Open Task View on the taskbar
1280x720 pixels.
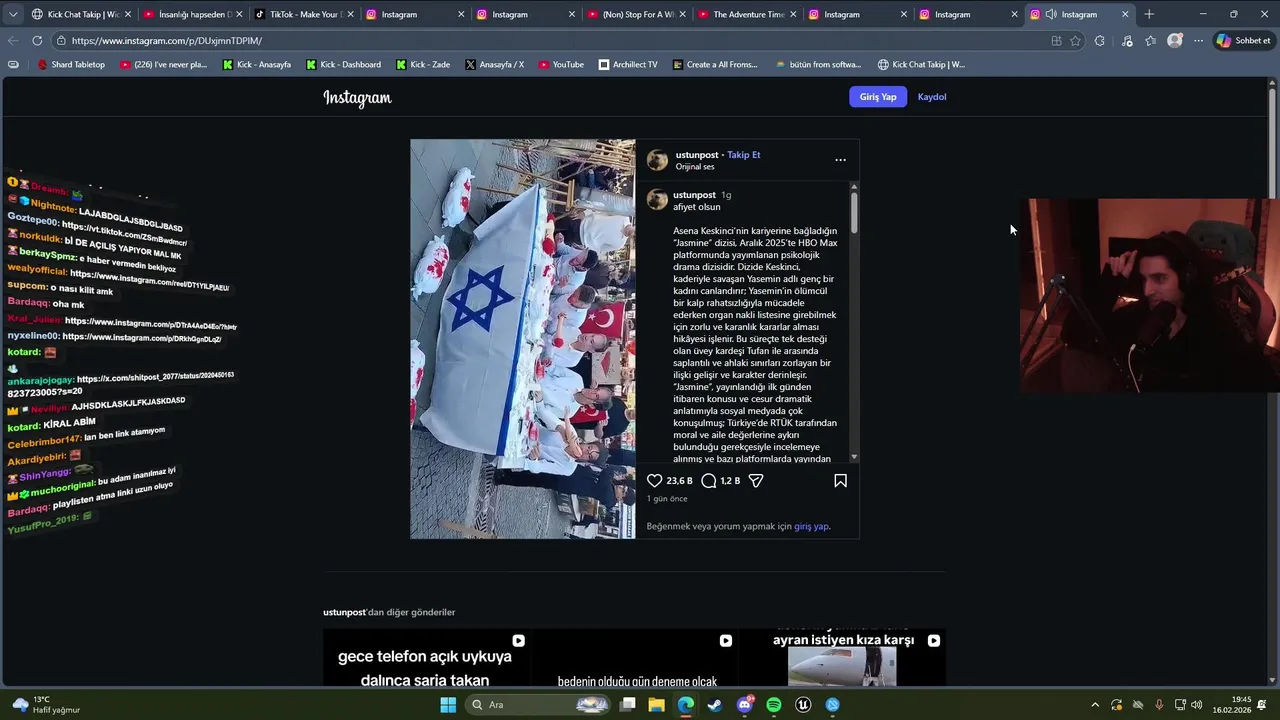tap(628, 705)
